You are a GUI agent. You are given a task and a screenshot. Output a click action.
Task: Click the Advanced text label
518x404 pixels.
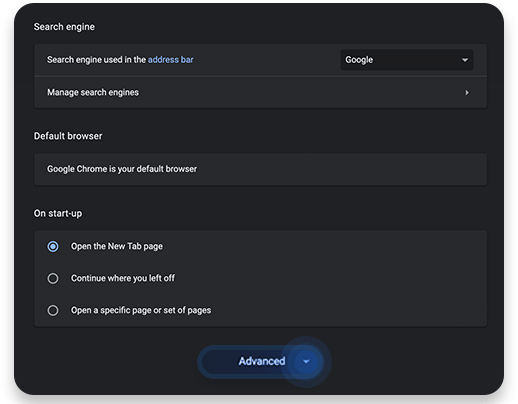pyautogui.click(x=262, y=361)
